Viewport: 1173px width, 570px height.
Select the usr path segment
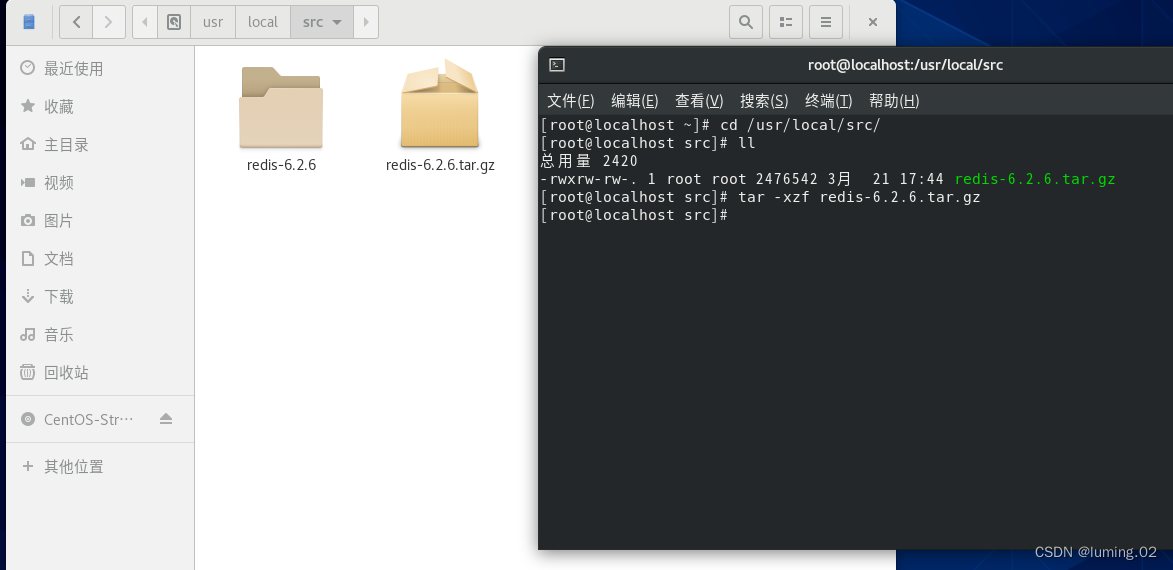click(x=212, y=22)
